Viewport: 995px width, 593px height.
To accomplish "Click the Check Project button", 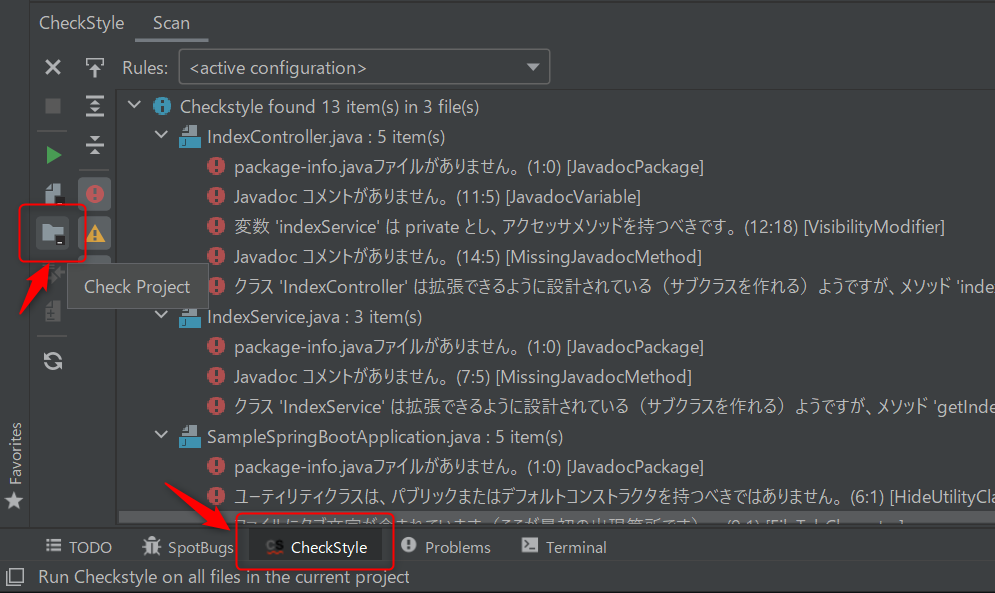I will (x=52, y=232).
